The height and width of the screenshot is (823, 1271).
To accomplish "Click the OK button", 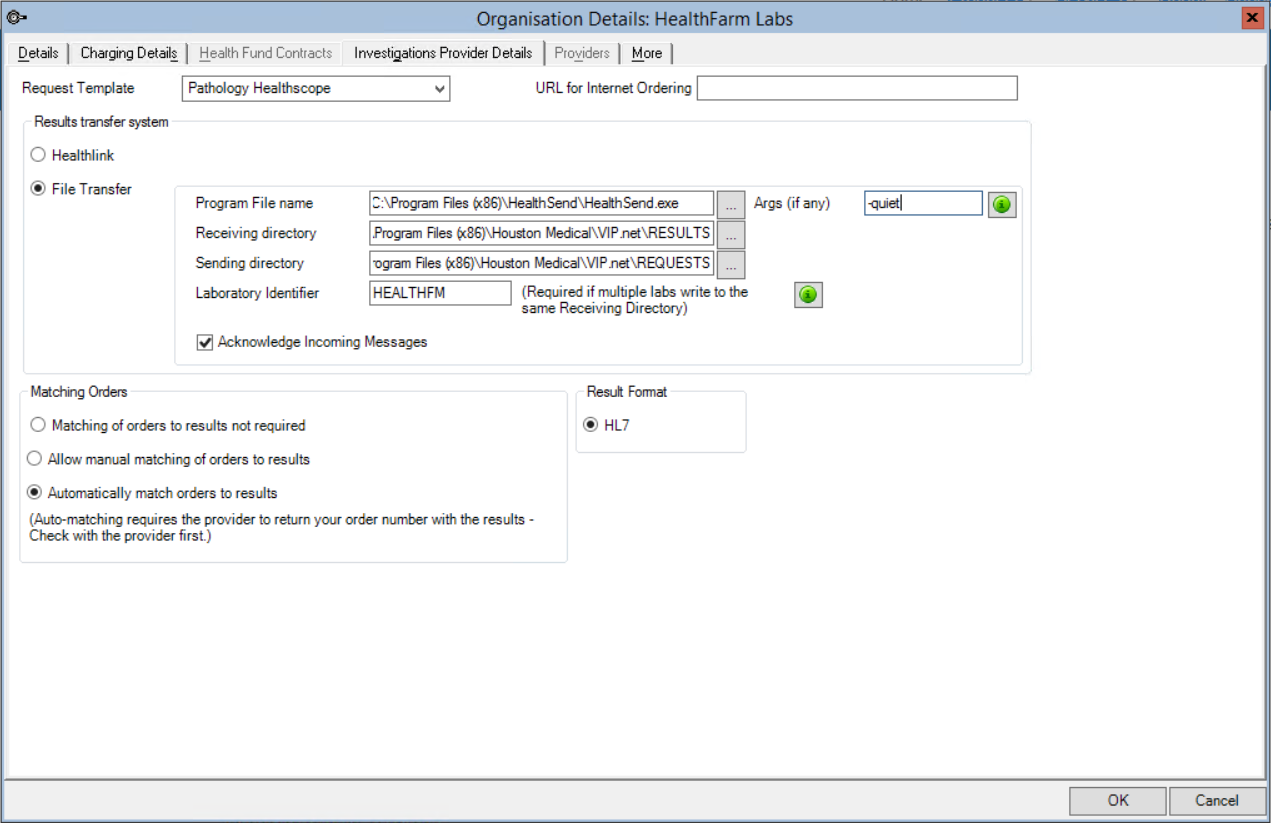I will pyautogui.click(x=1118, y=800).
